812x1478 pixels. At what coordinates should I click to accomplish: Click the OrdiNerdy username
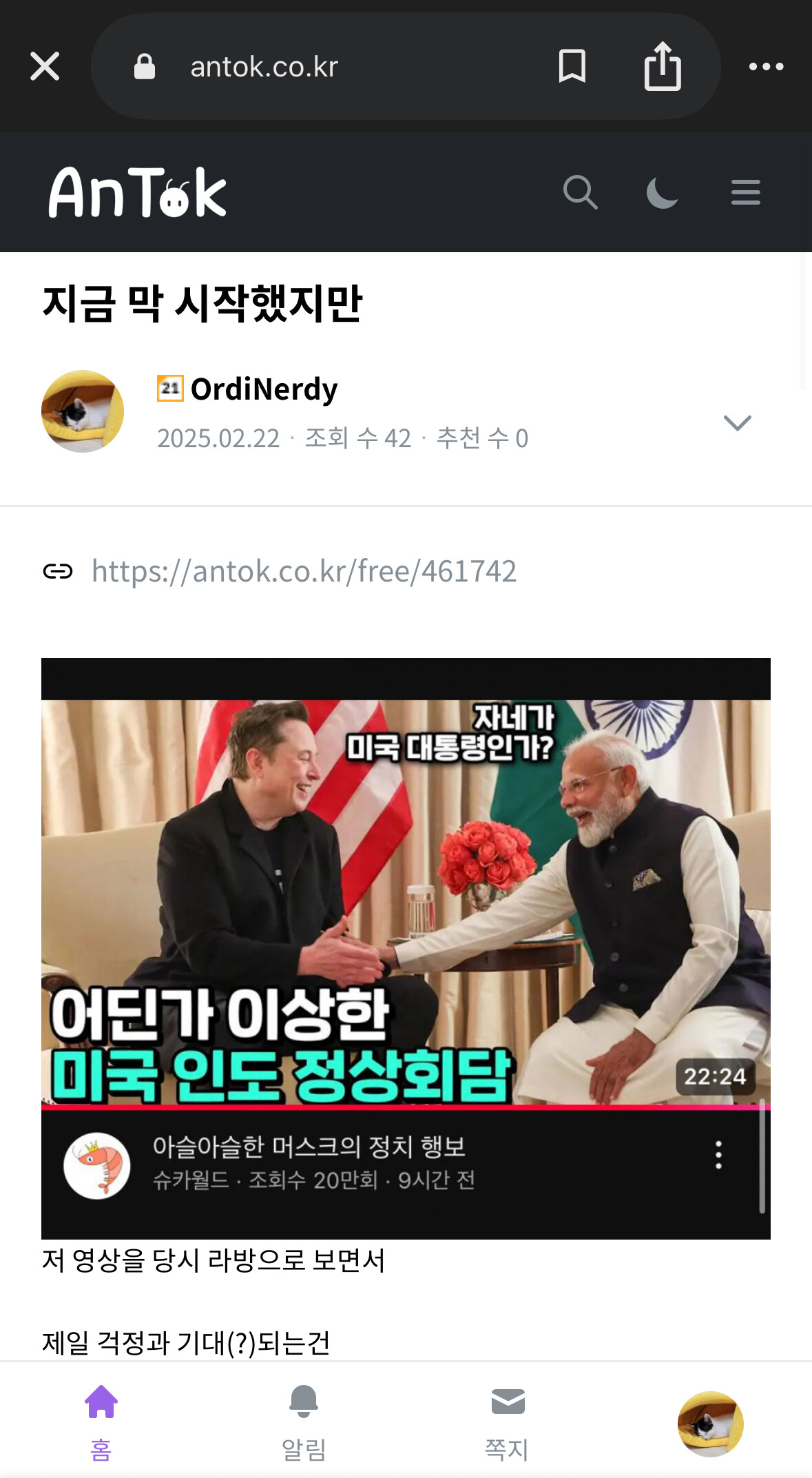coord(264,389)
